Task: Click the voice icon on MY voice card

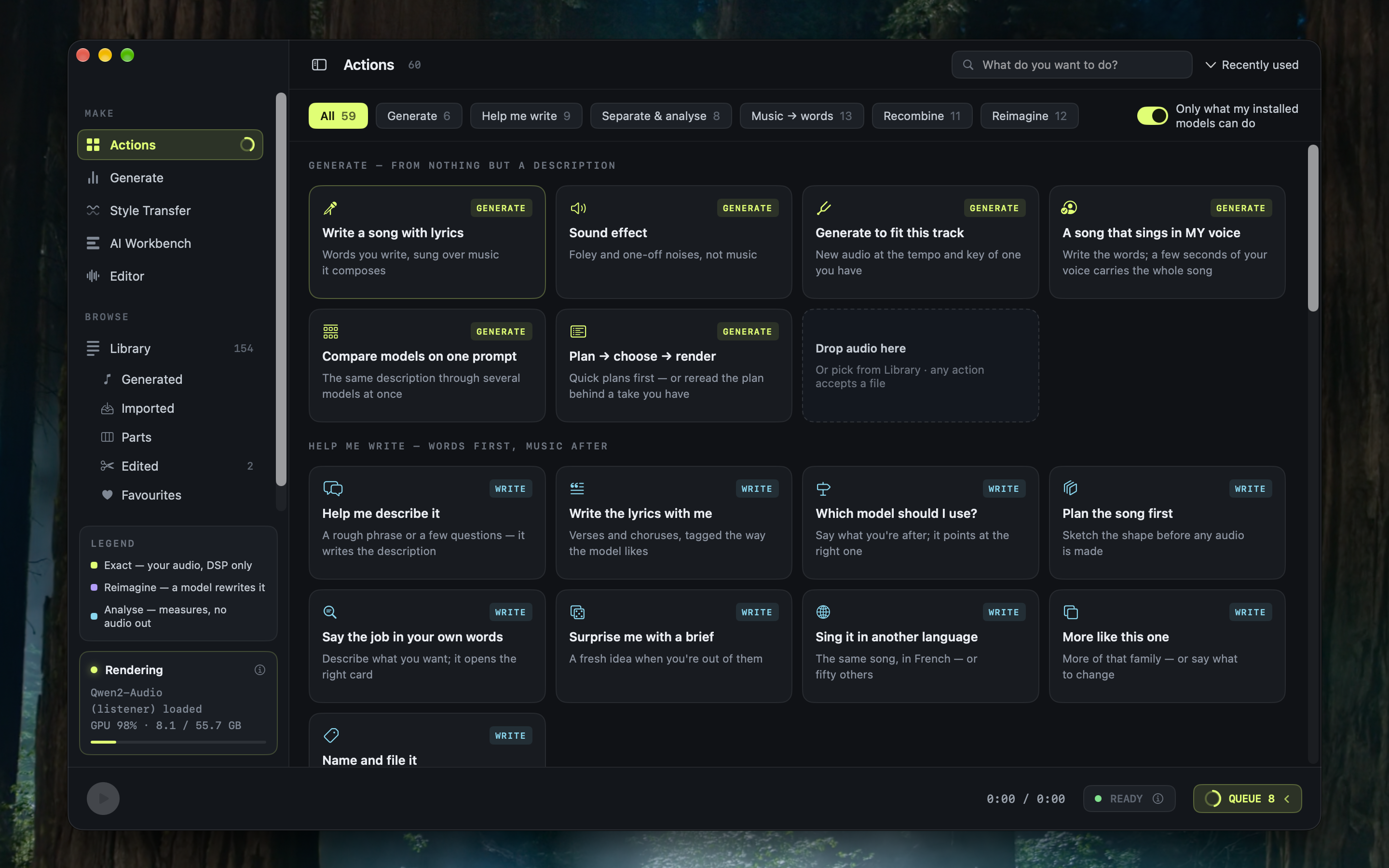Action: (1069, 208)
